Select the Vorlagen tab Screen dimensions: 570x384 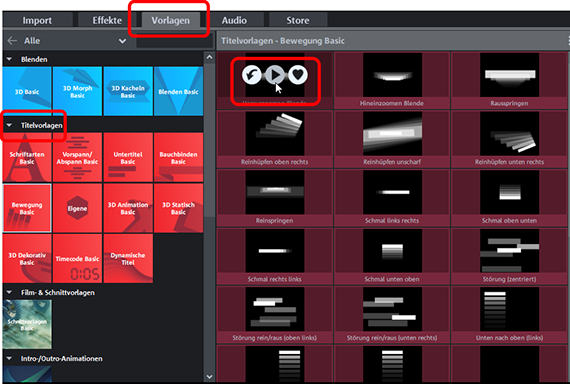170,20
